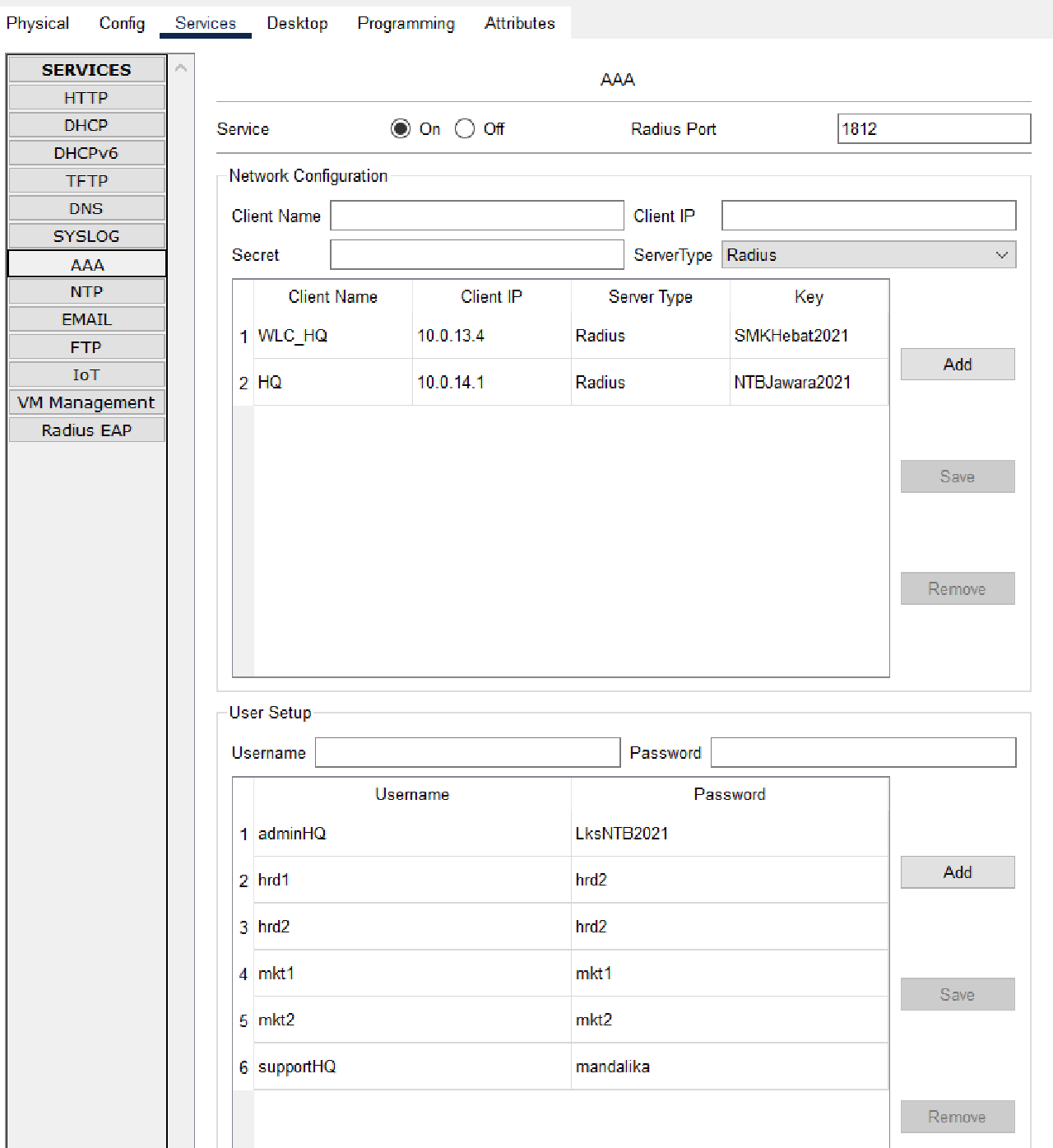
Task: Switch to the EMAIL service
Action: [86, 318]
